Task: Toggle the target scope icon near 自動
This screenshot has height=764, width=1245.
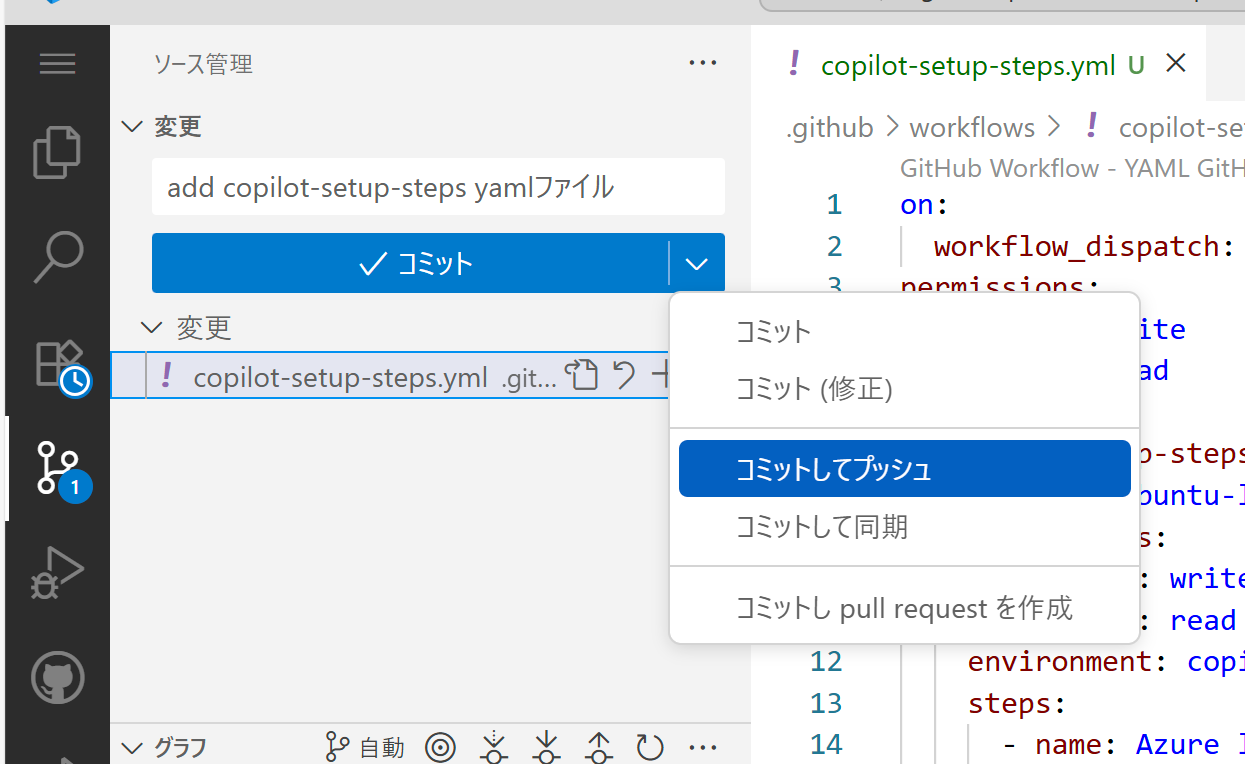Action: 441,747
